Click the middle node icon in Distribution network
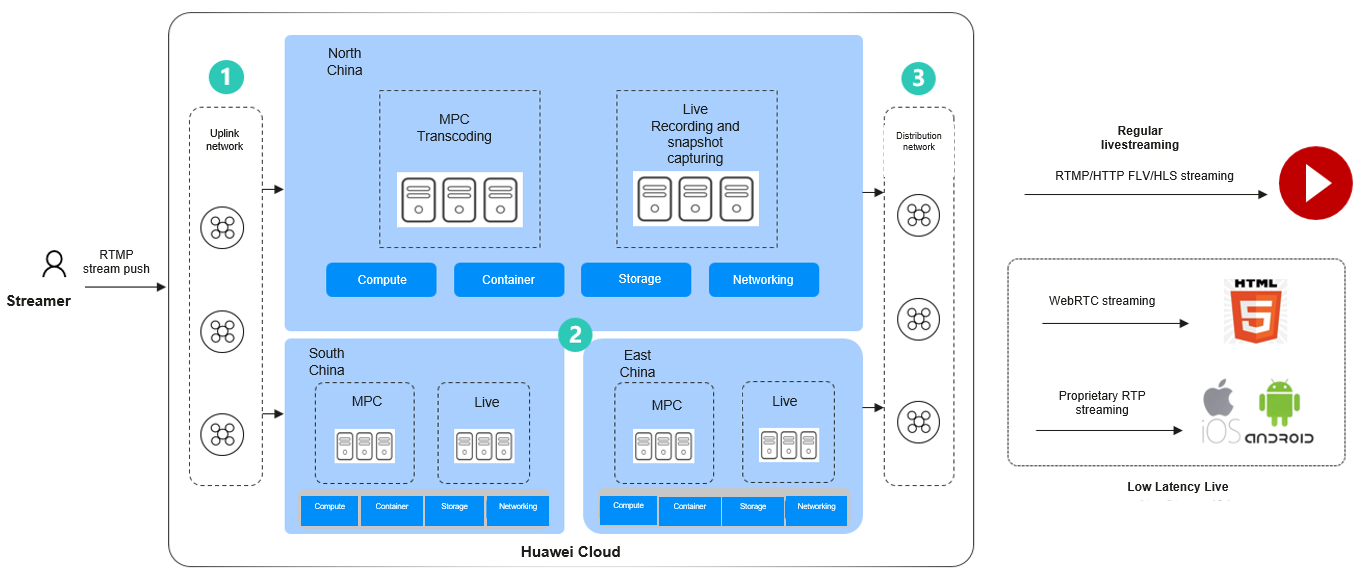Screen dimensions: 1365x575 click(x=918, y=320)
